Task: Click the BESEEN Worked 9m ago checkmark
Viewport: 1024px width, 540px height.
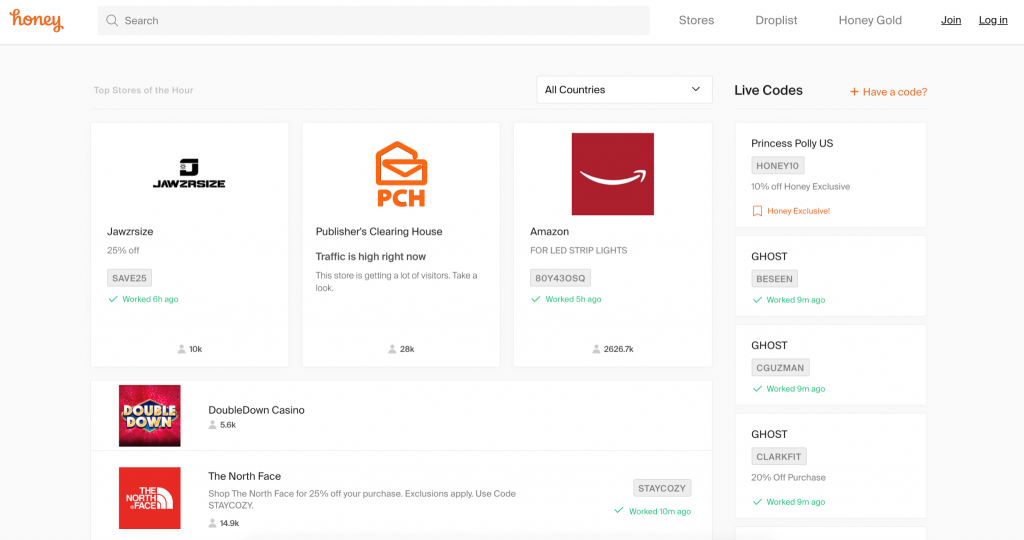Action: pyautogui.click(x=757, y=300)
